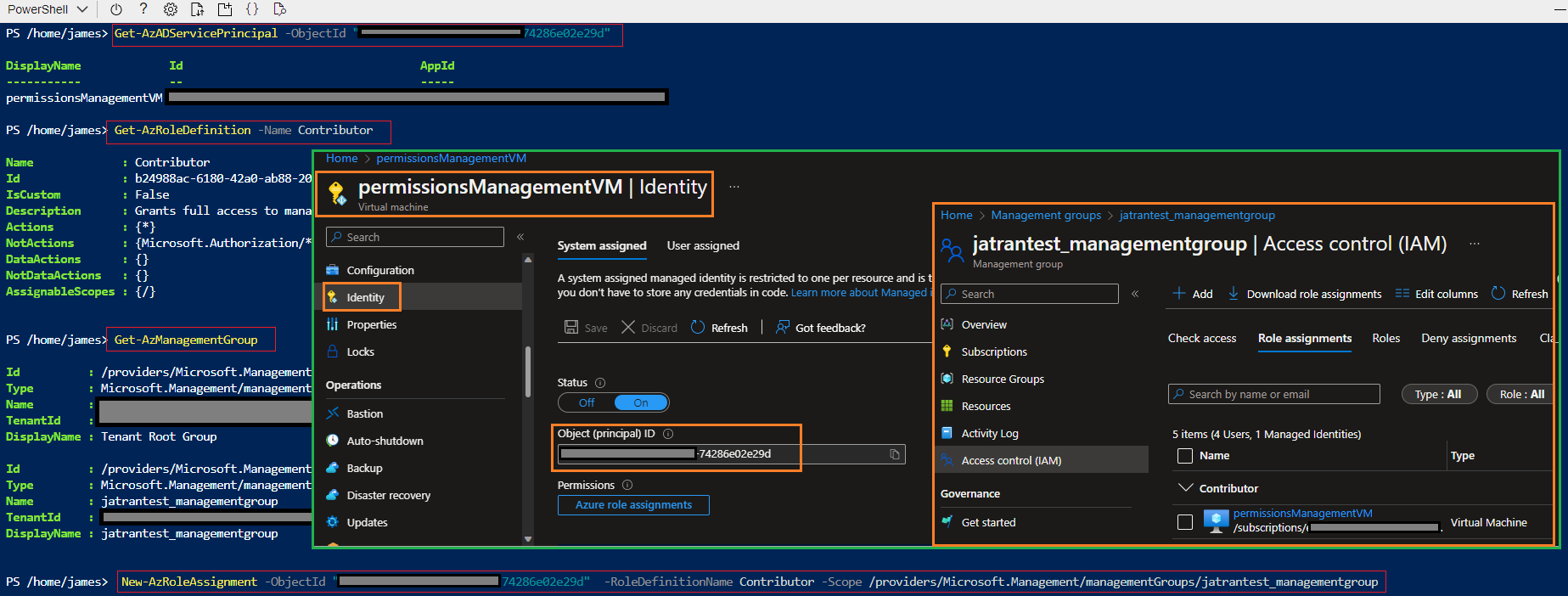
Task: Click the Object (principal) ID info icon
Action: (x=668, y=434)
